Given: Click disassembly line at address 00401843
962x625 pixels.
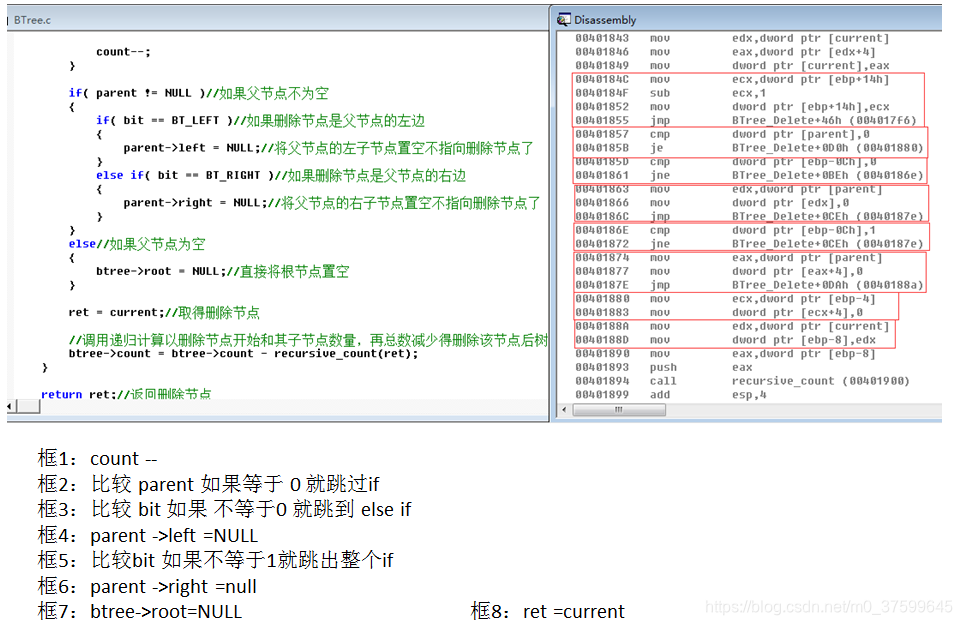Looking at the screenshot, I should pos(732,38).
